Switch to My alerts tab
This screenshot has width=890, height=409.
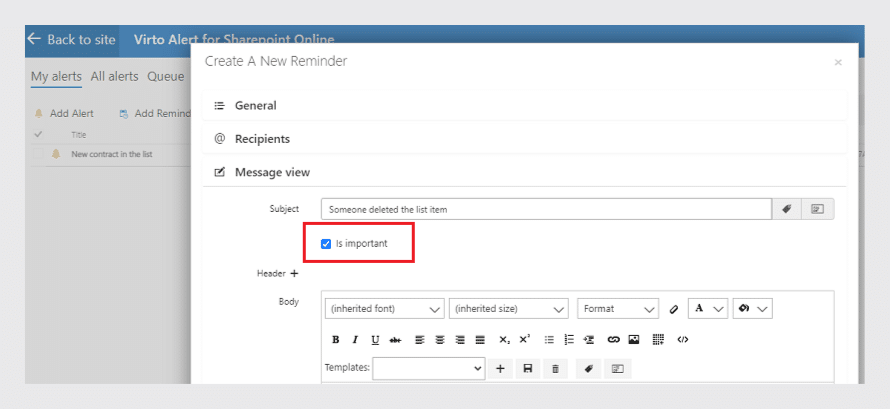pyautogui.click(x=56, y=77)
